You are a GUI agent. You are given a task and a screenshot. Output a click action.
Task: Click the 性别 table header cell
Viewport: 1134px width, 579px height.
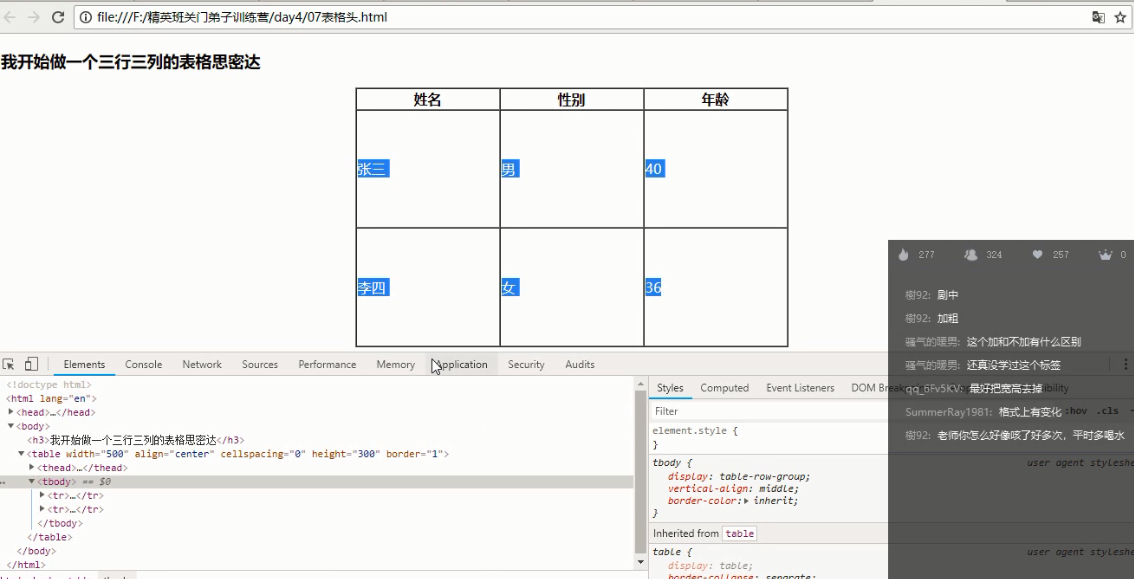click(x=571, y=100)
